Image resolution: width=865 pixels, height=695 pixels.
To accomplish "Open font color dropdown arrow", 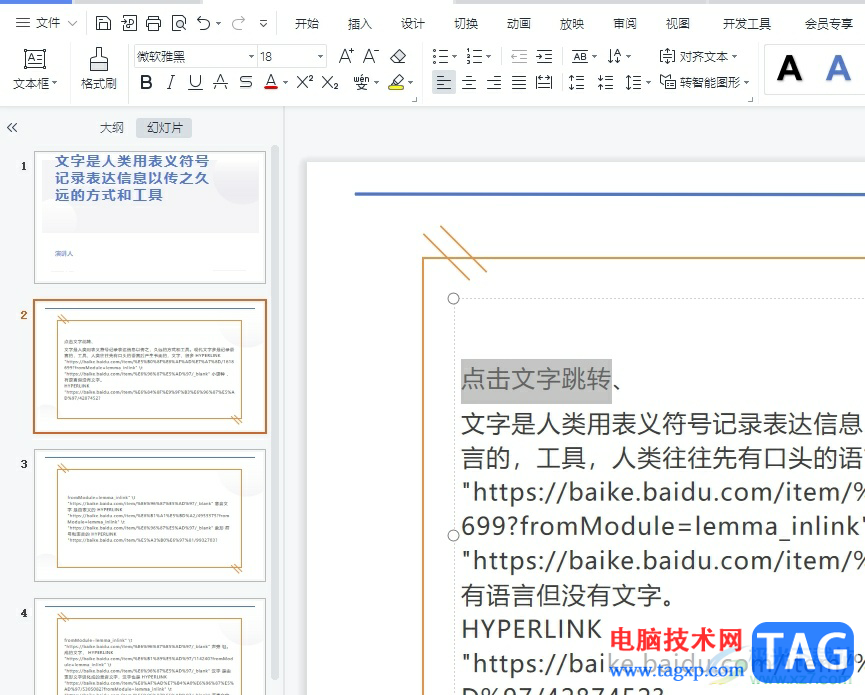I will [x=285, y=83].
